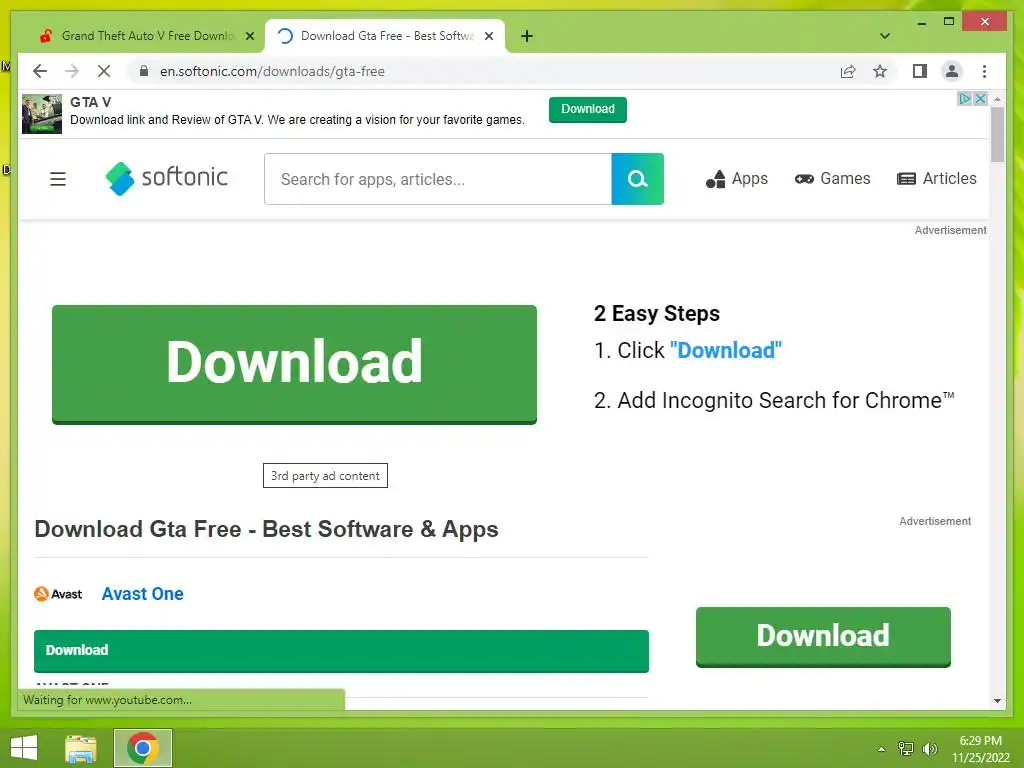Open the Chrome profile avatar
1024x768 pixels.
click(x=952, y=71)
